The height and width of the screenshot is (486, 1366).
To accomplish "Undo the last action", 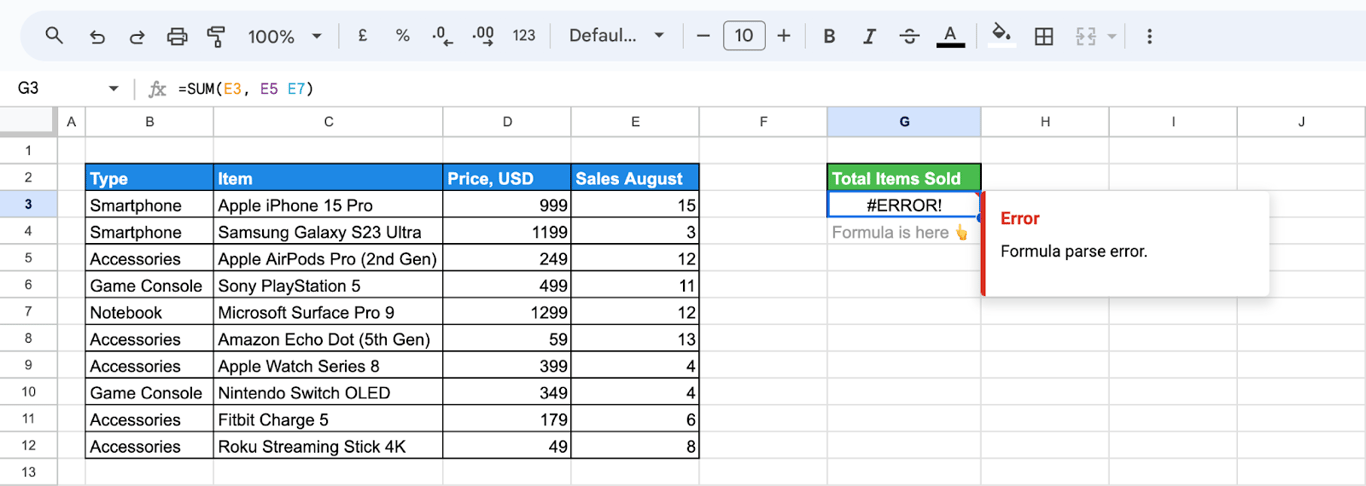I will point(97,36).
